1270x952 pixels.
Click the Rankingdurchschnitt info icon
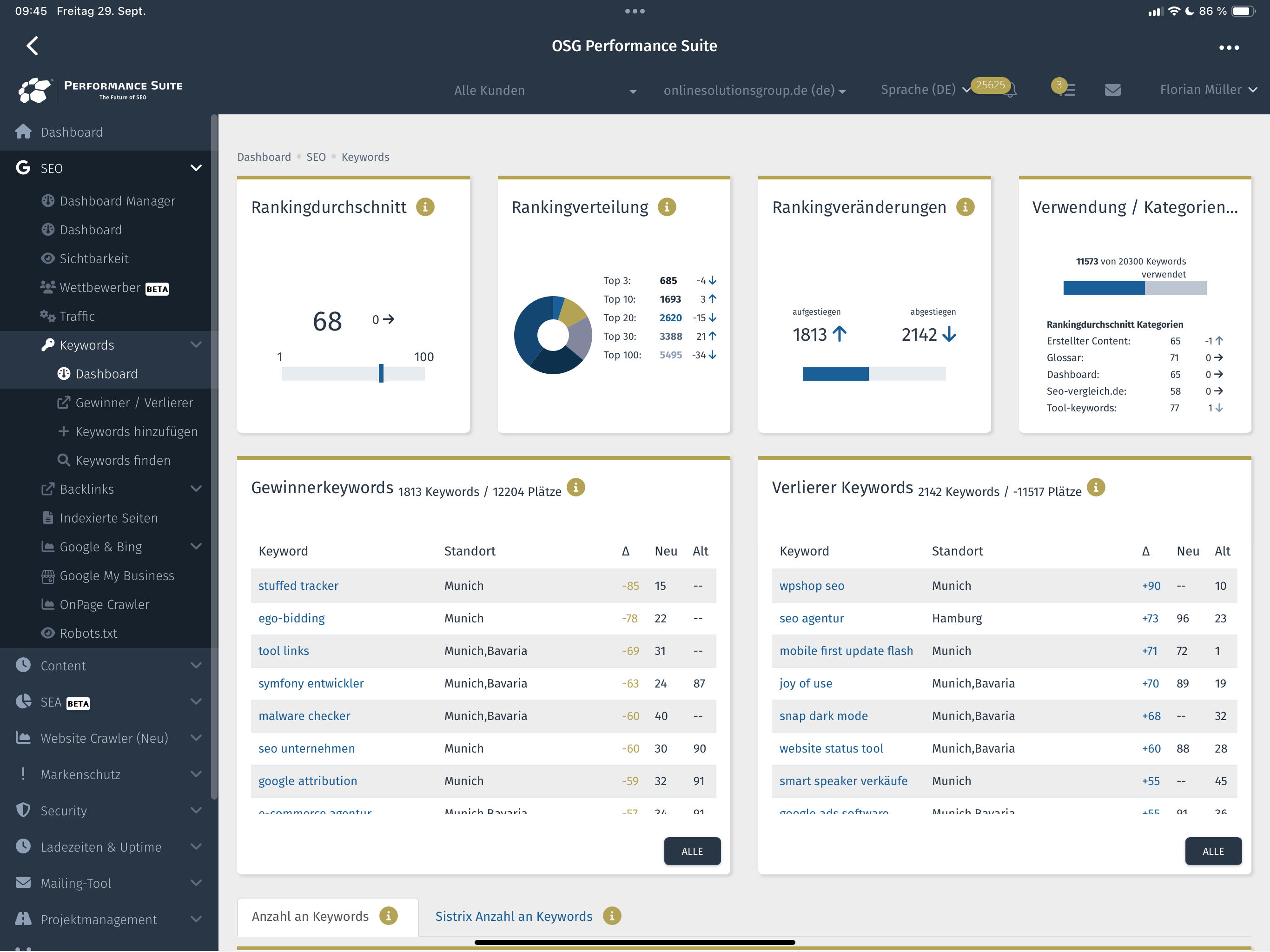pyautogui.click(x=425, y=207)
